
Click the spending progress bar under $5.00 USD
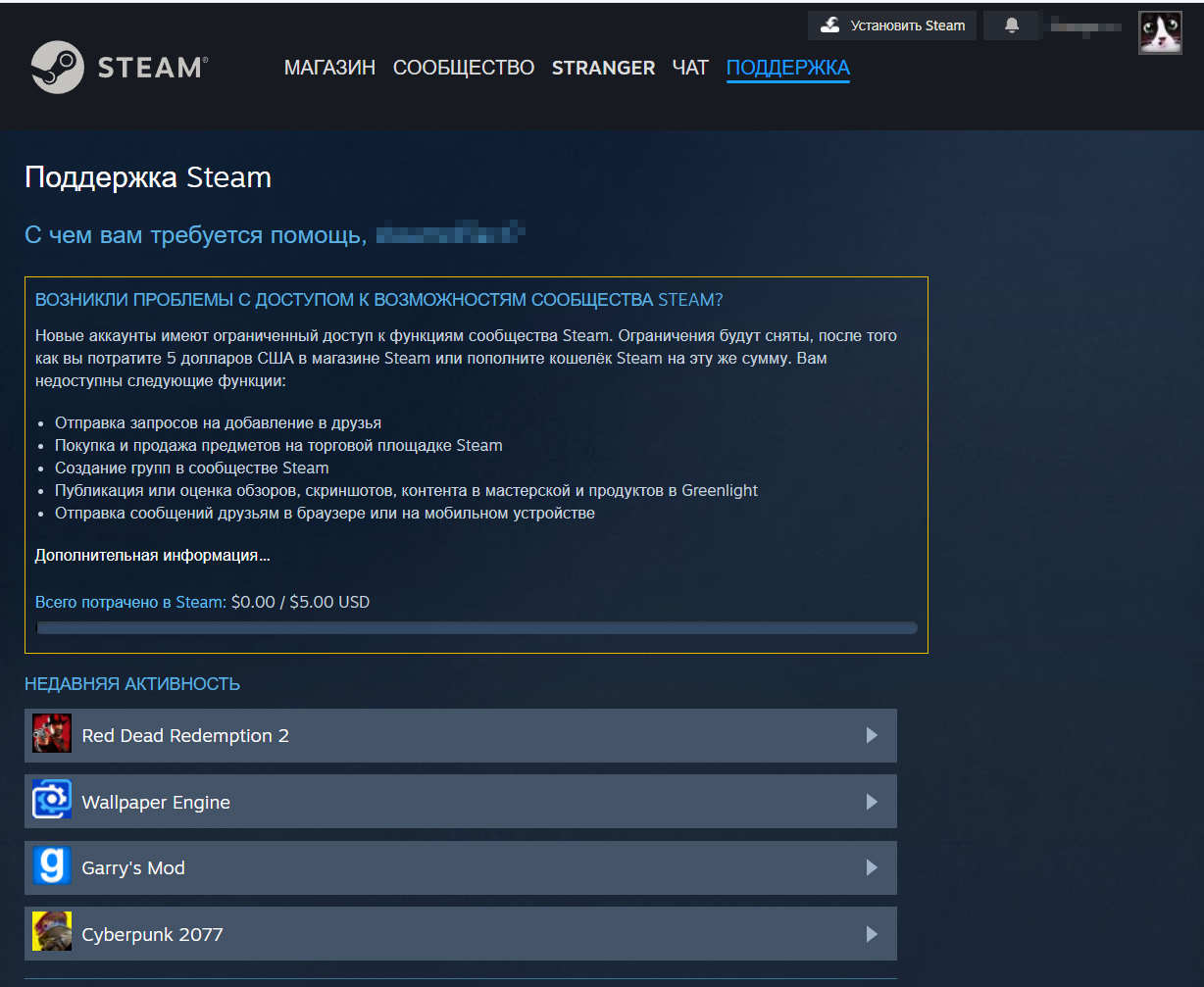pos(476,627)
